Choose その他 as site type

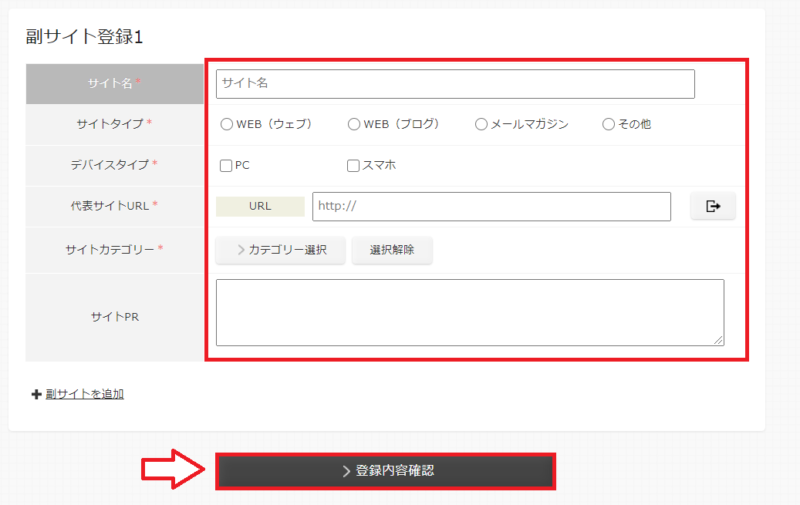coord(608,124)
